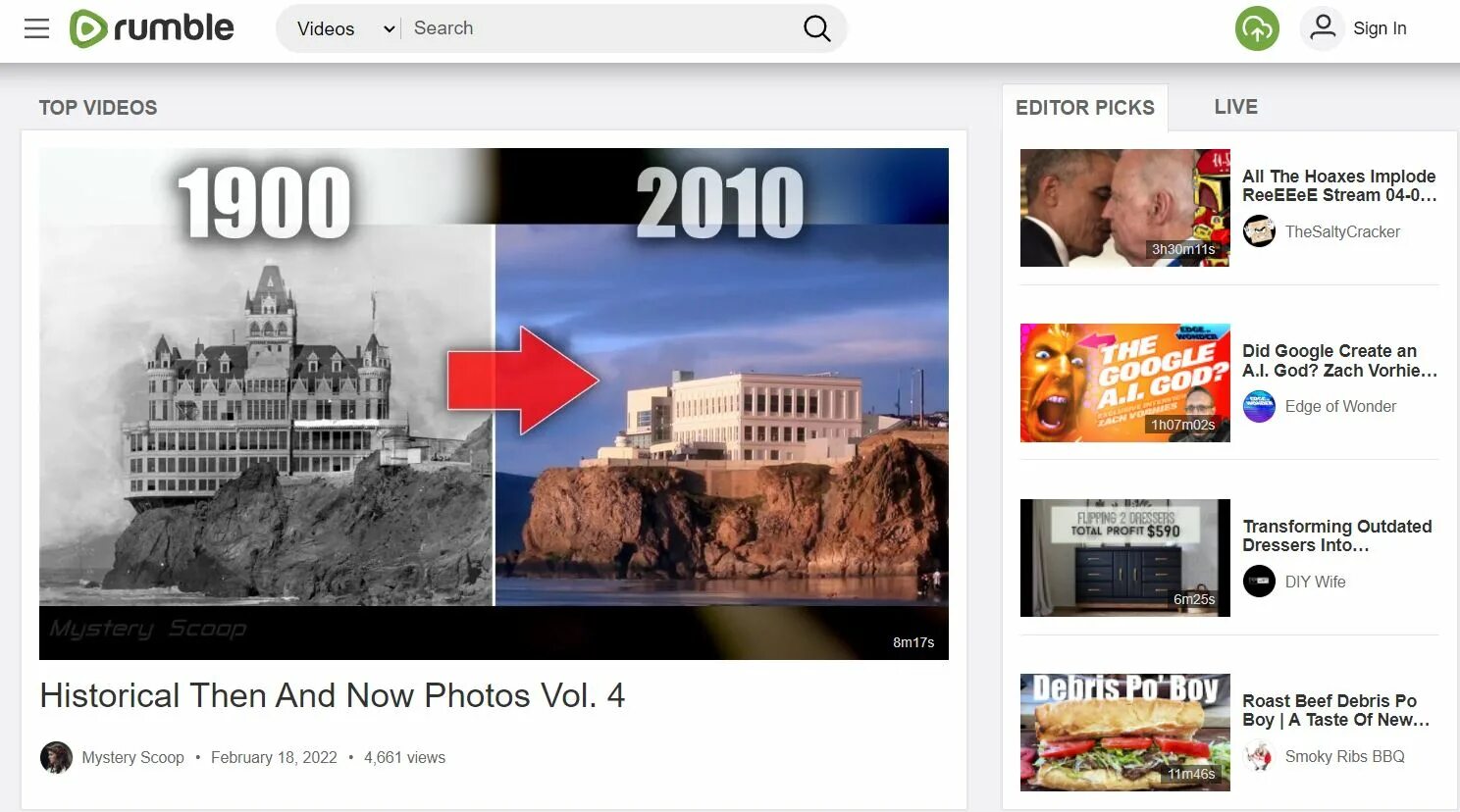Click Edge of Wonder channel avatar
Image resolution: width=1460 pixels, height=812 pixels.
tap(1259, 406)
